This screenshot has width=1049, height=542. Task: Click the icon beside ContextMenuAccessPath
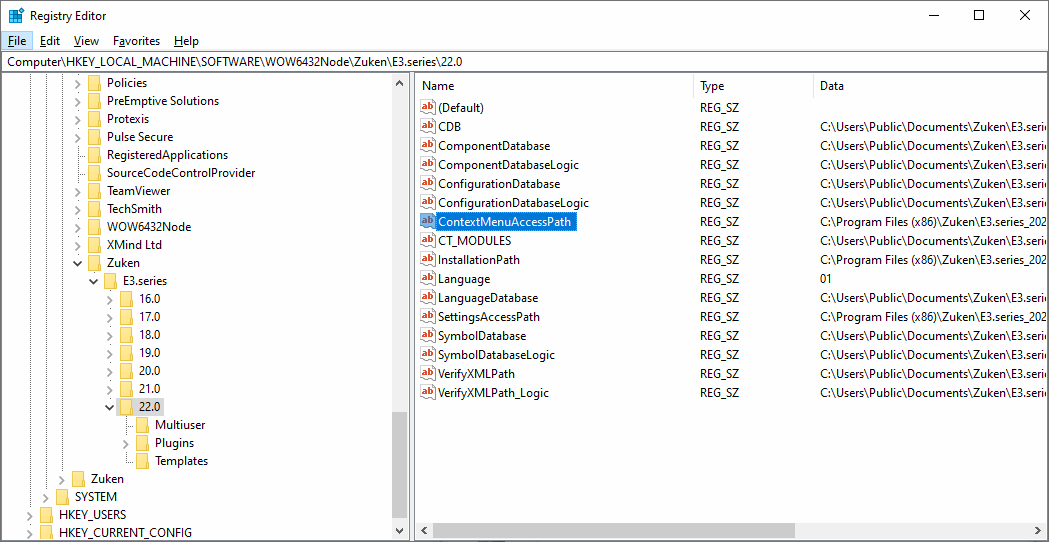[427, 221]
